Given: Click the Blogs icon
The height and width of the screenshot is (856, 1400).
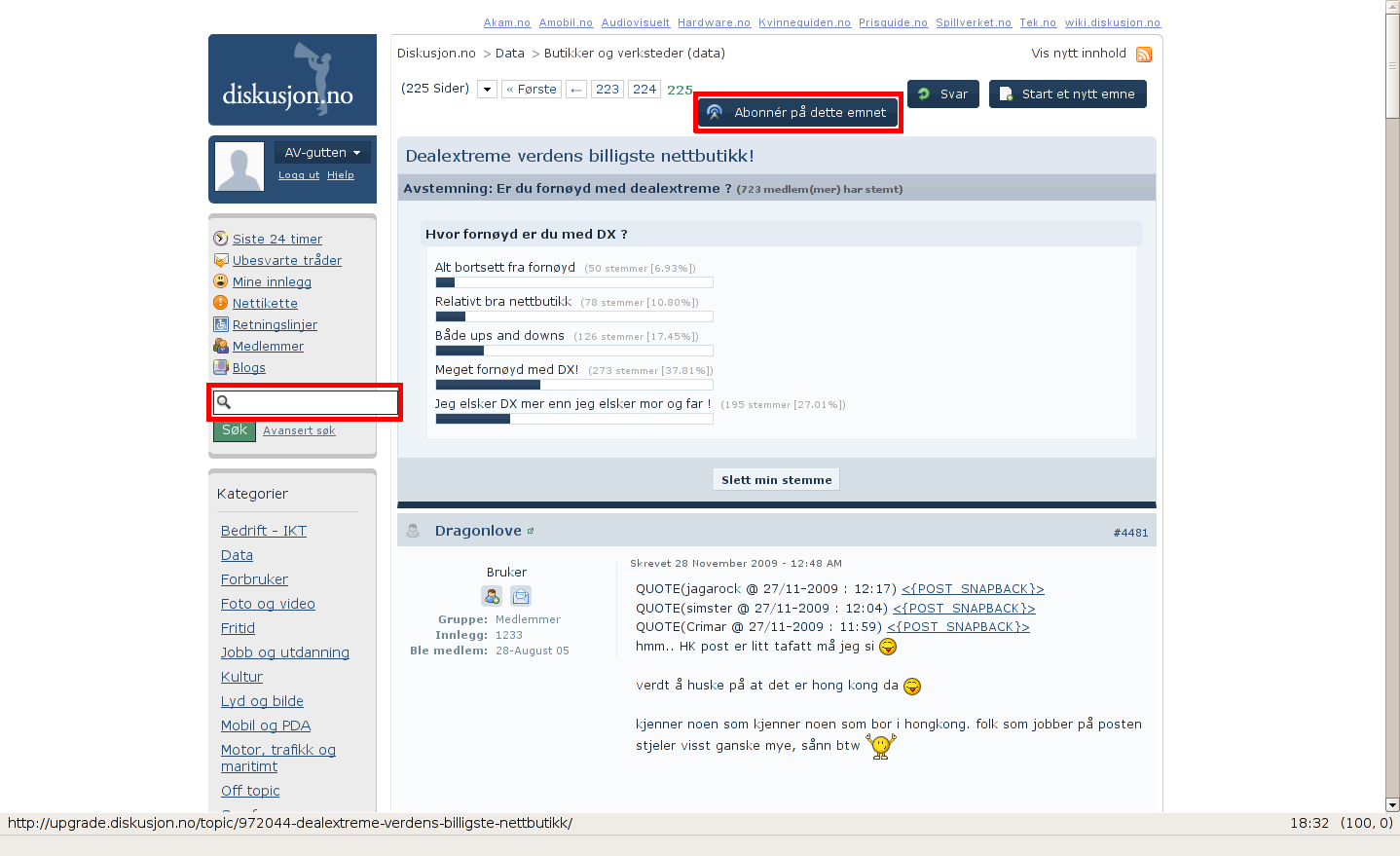Looking at the screenshot, I should coord(221,367).
